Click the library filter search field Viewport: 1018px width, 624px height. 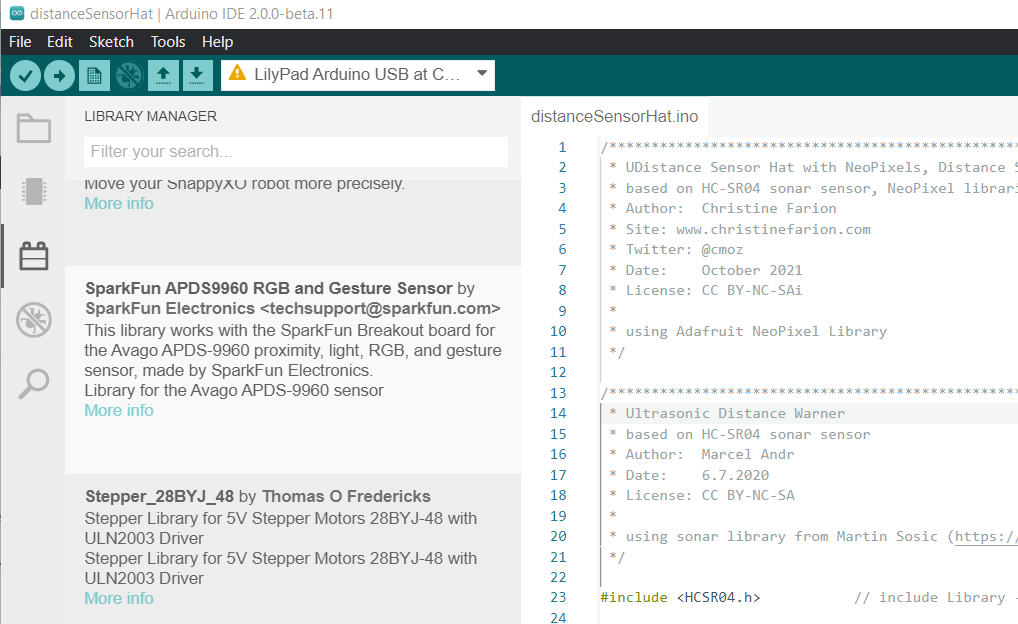point(296,151)
